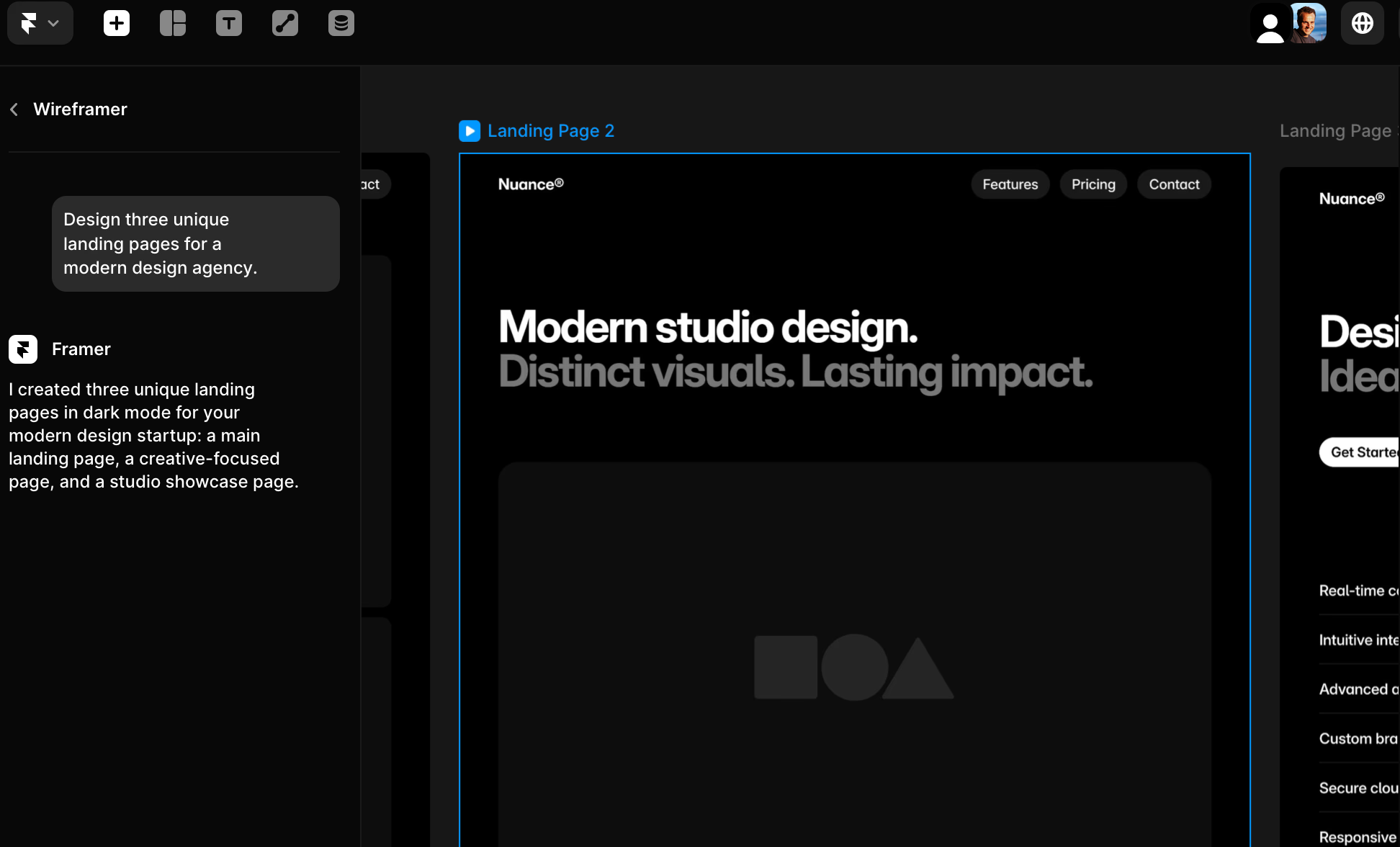1400x847 pixels.
Task: Click the Contact nav pill
Action: pos(1174,184)
